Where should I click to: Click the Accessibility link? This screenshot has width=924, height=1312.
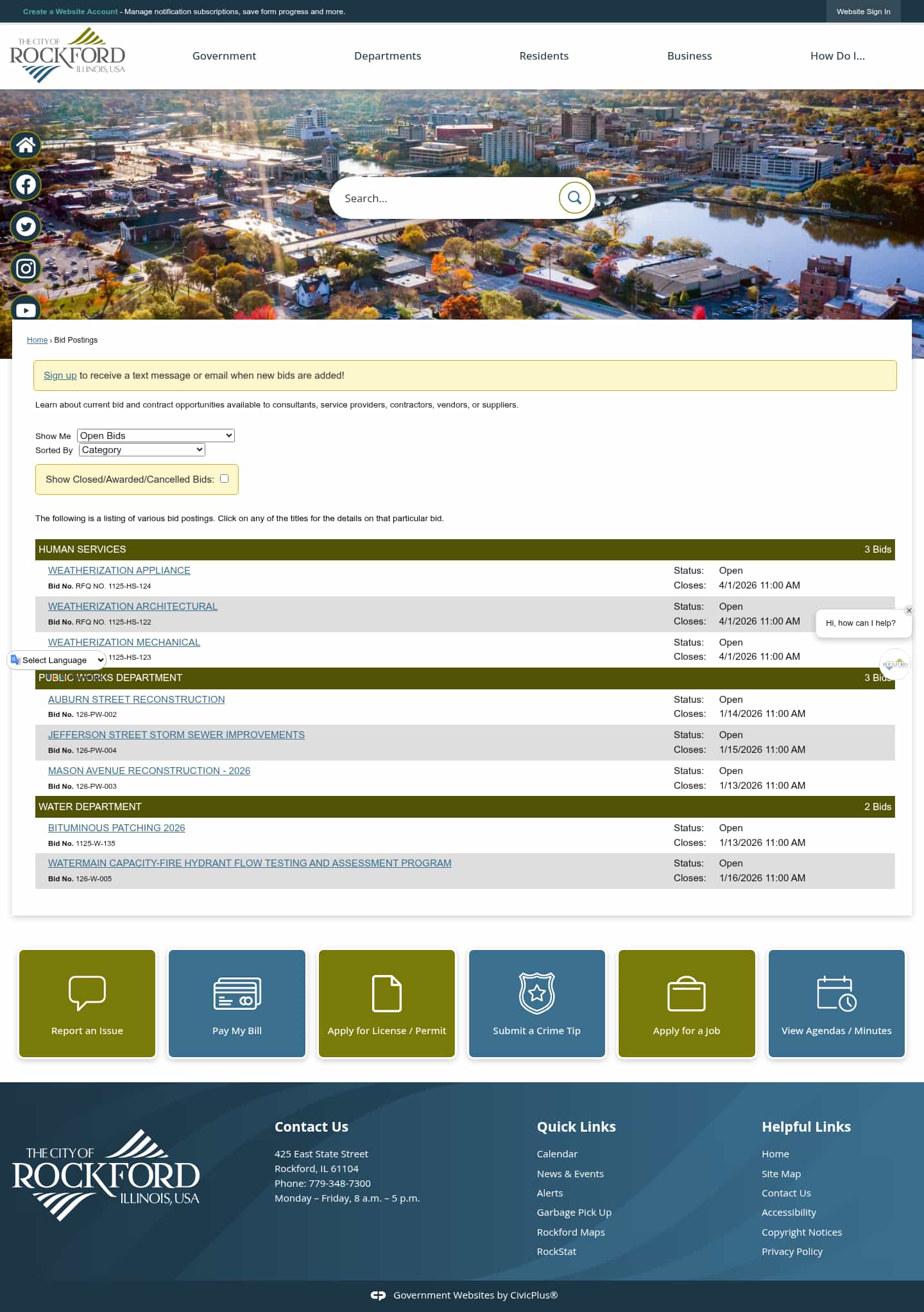pos(789,1212)
